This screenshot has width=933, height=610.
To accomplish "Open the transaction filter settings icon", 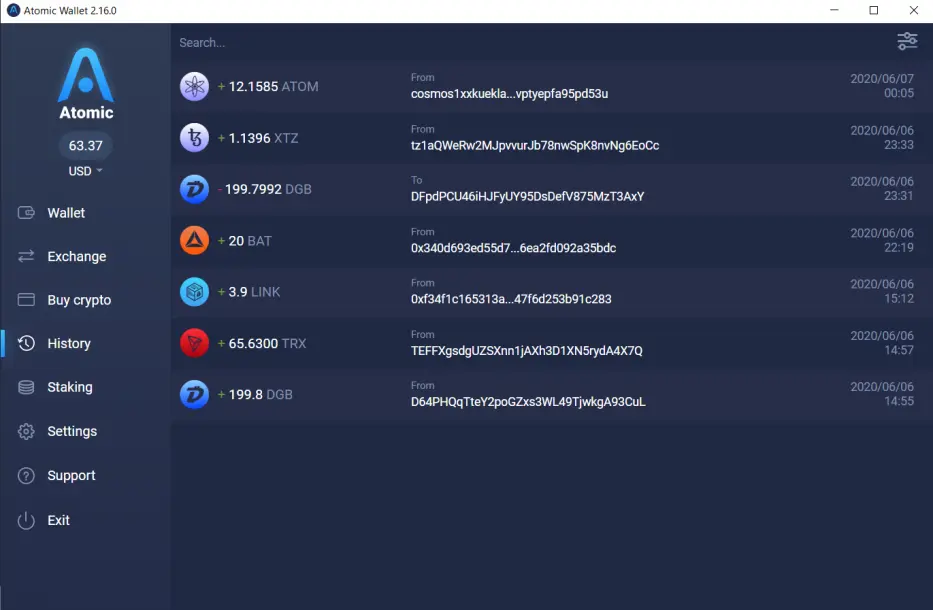I will click(907, 41).
